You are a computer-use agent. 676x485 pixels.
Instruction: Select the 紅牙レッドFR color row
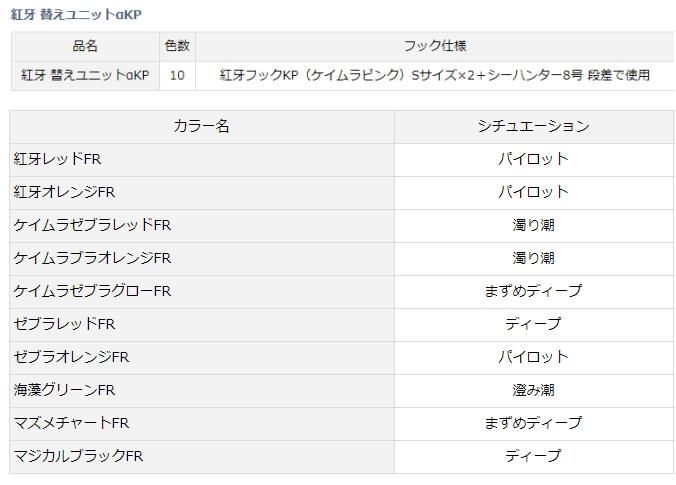click(x=58, y=159)
